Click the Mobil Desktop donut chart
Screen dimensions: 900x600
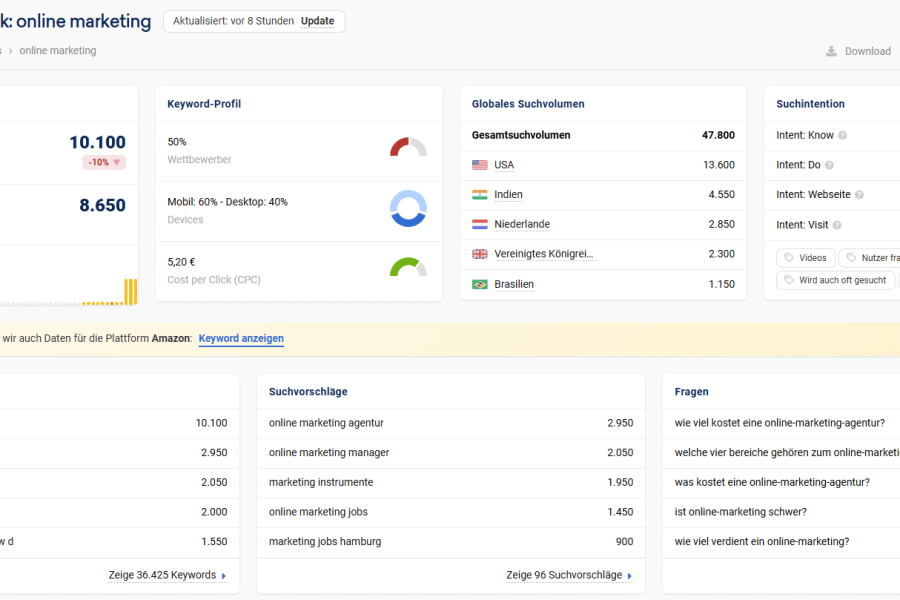coord(408,208)
